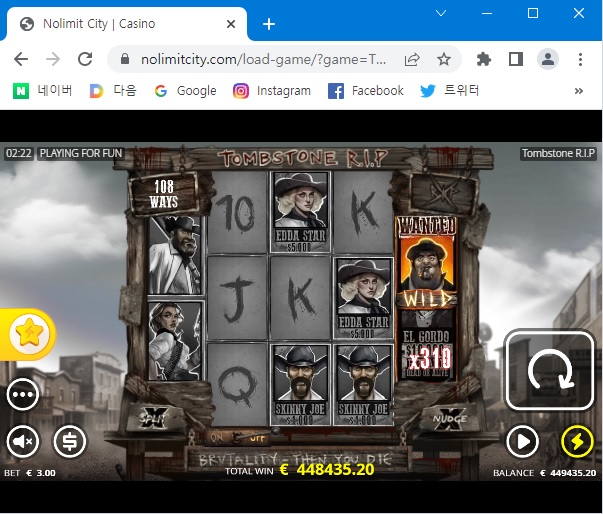
Task: Click the center K card symbol
Action: point(300,298)
